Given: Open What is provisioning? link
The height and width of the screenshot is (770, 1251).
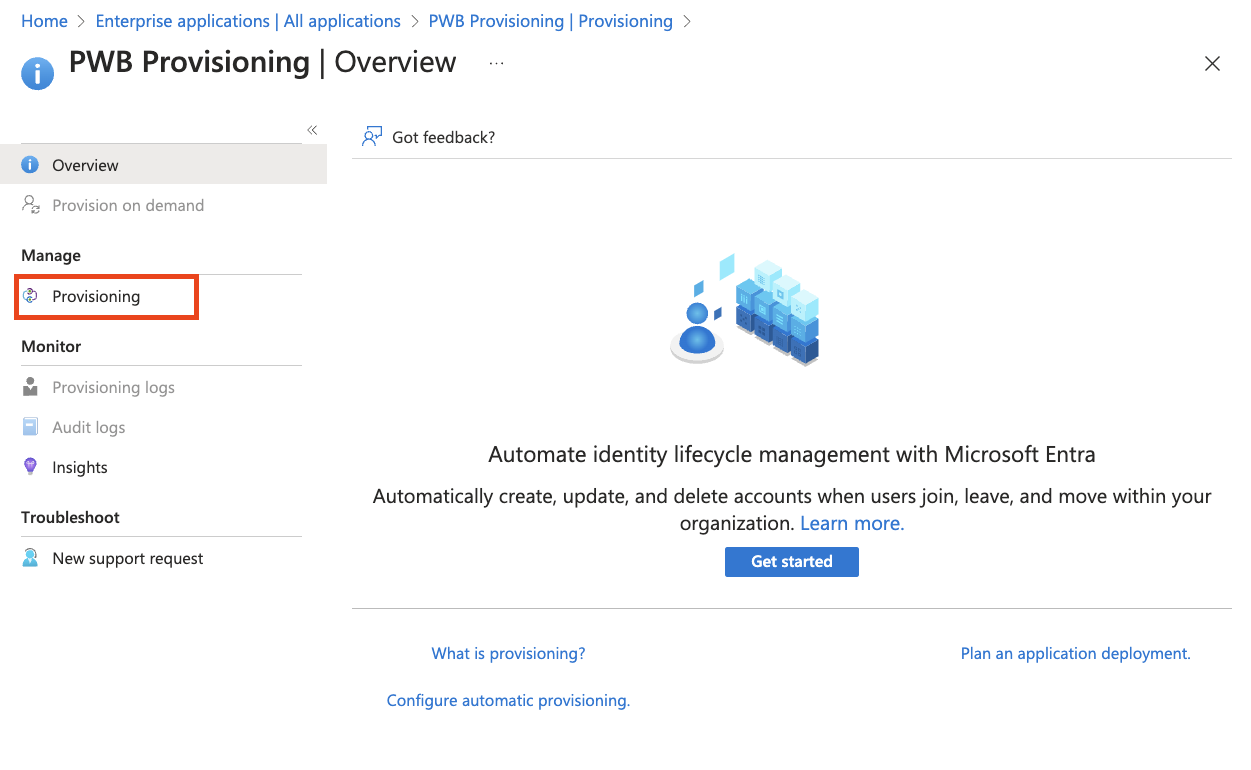Looking at the screenshot, I should [508, 653].
